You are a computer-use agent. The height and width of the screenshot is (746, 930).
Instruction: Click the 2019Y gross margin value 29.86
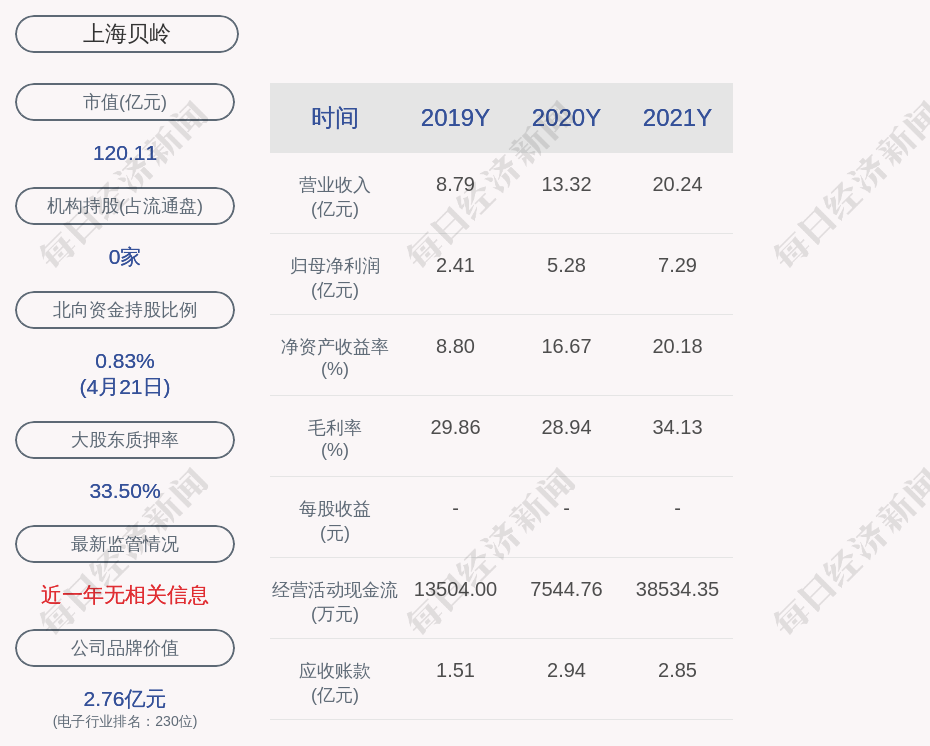coord(455,427)
